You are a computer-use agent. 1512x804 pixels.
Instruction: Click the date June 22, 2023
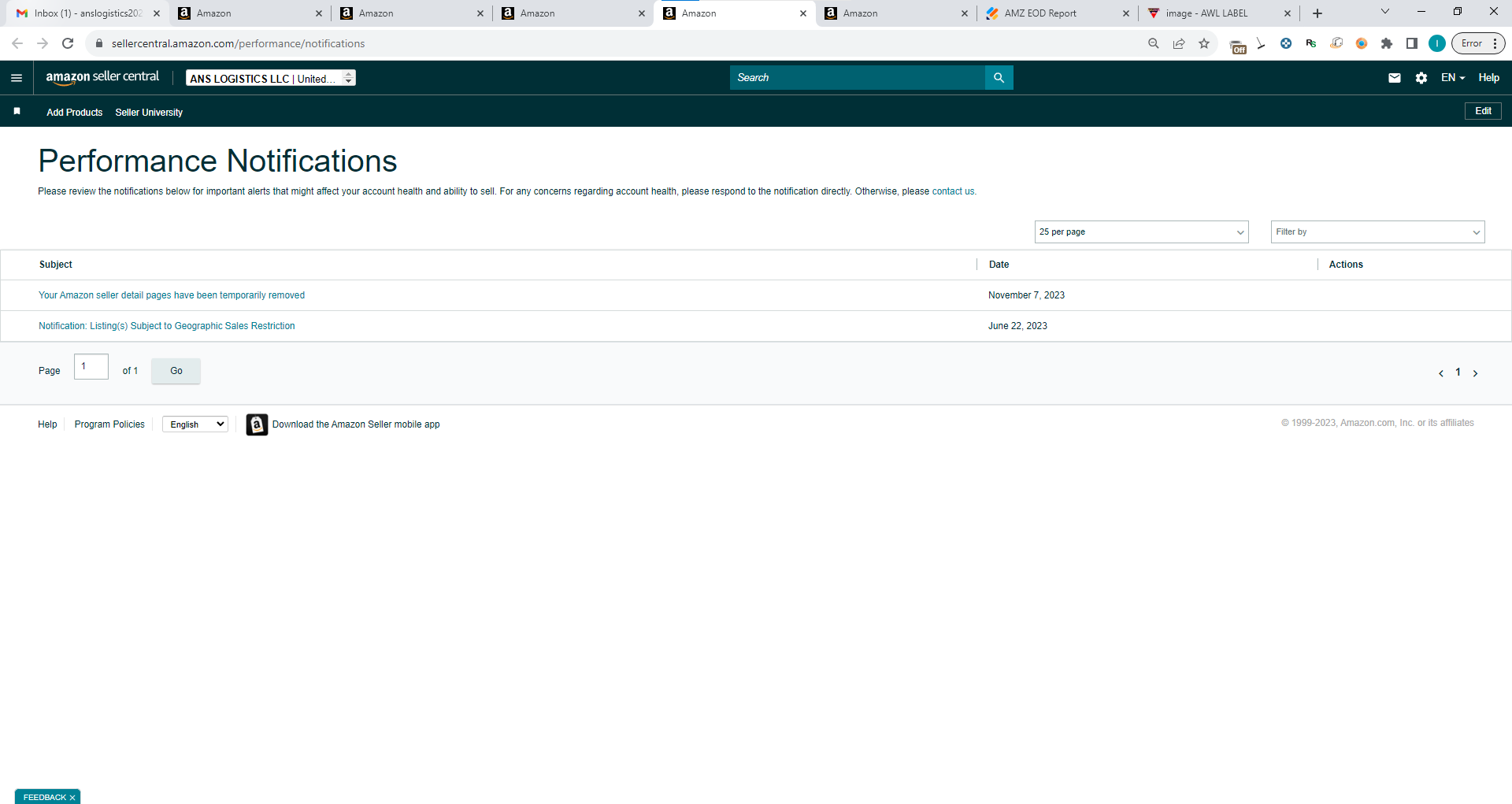coord(1017,326)
